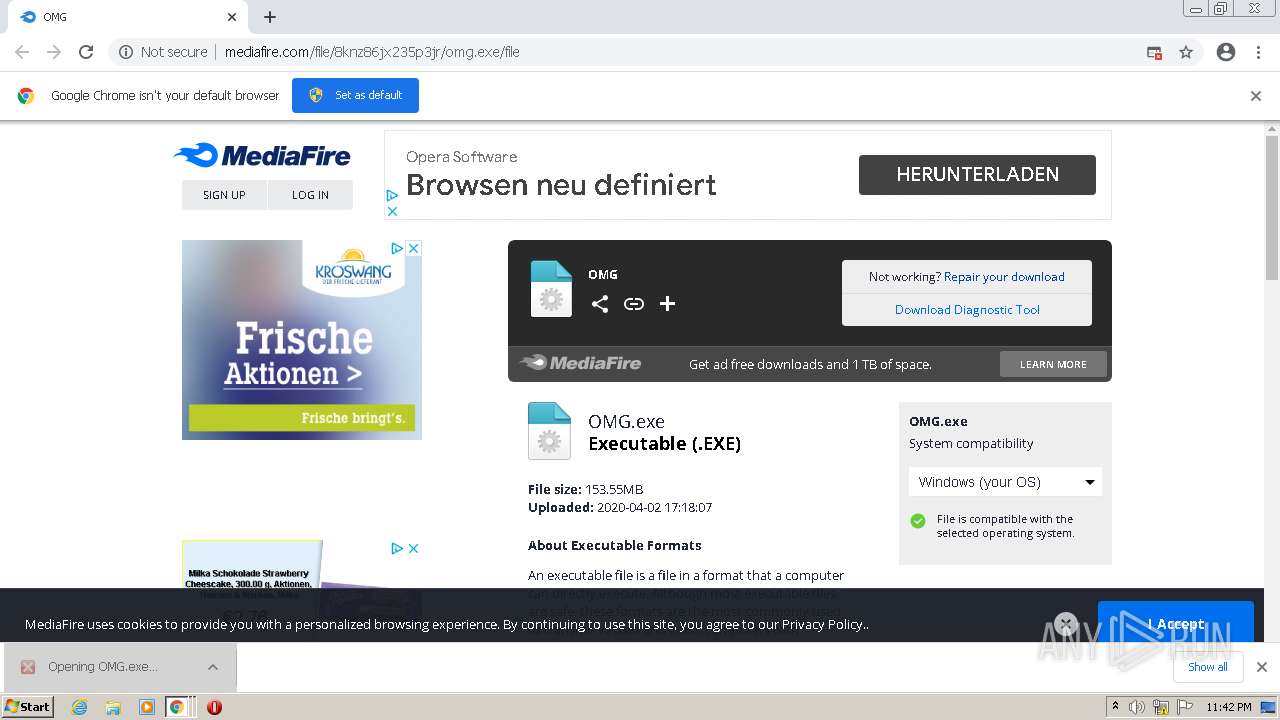Reload the page with refresh icon
This screenshot has height=720, width=1280.
point(86,52)
